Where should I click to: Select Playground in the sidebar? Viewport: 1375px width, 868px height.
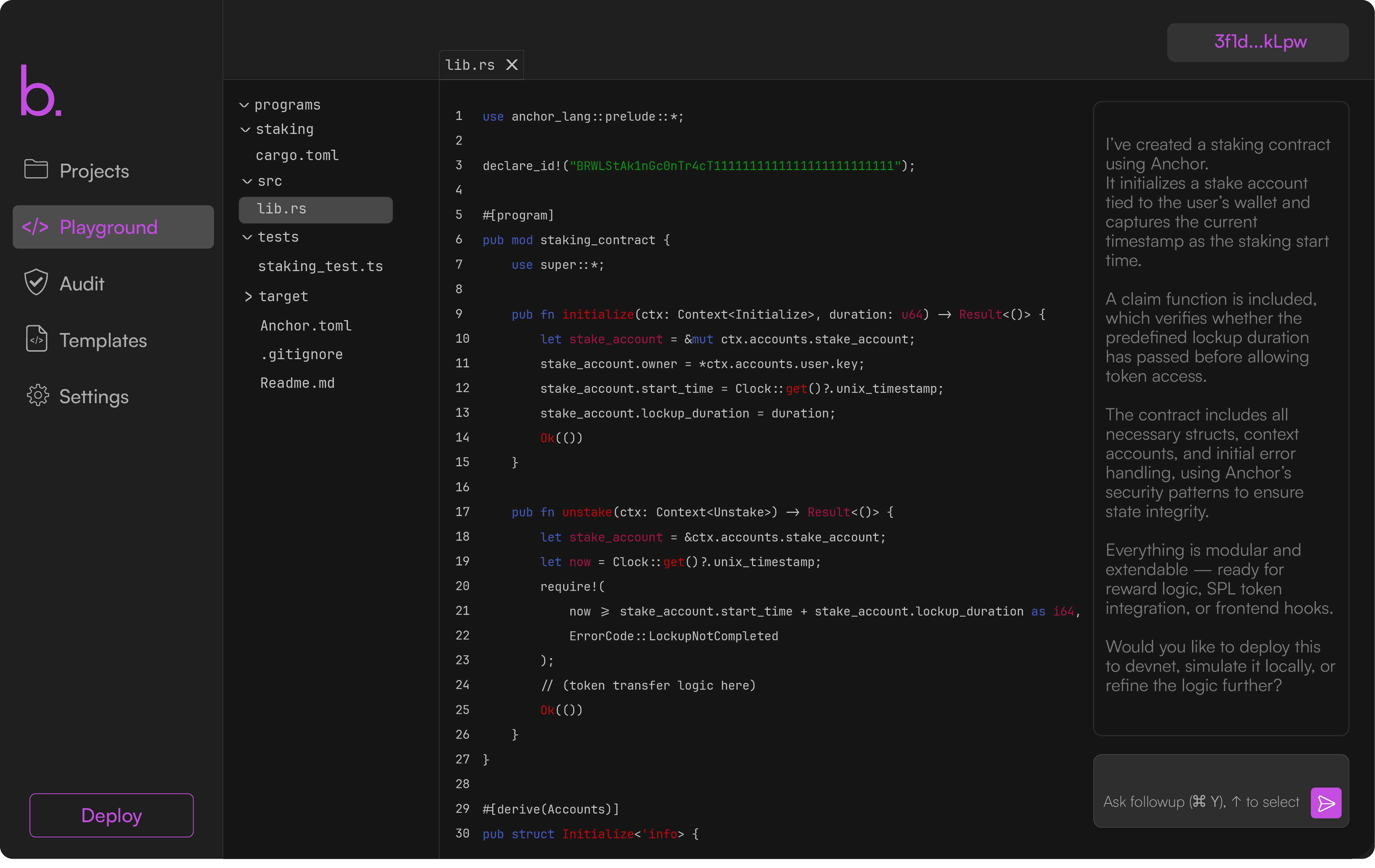click(x=113, y=227)
